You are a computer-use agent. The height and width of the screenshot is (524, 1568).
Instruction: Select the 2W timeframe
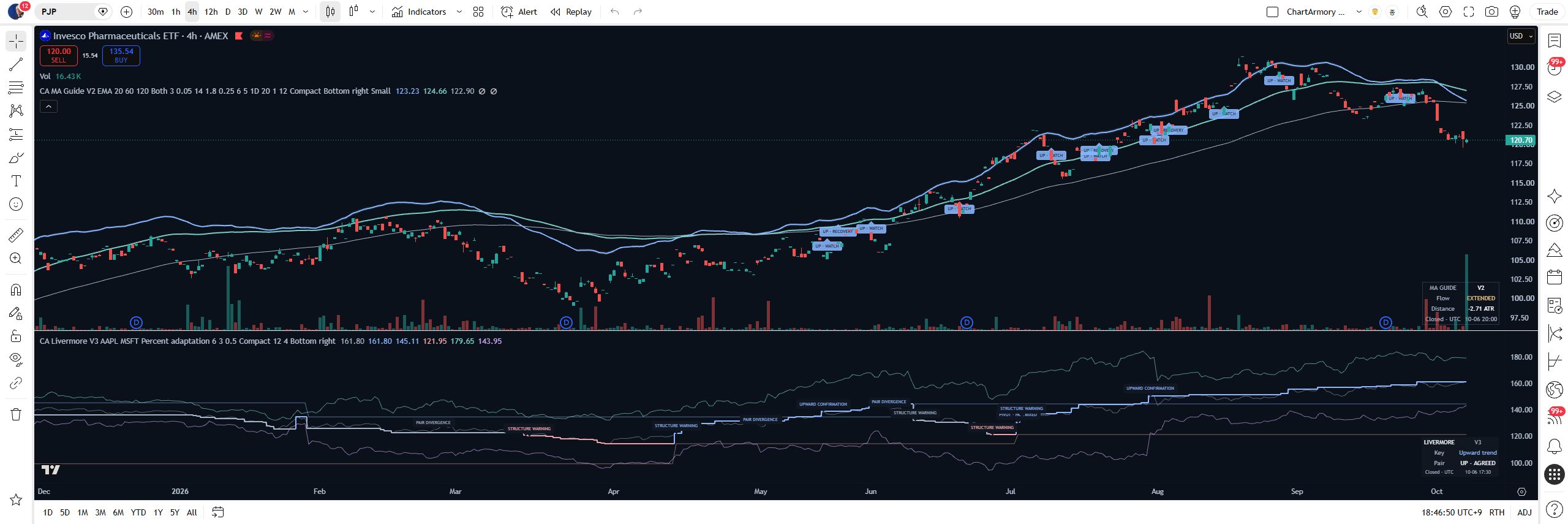276,12
